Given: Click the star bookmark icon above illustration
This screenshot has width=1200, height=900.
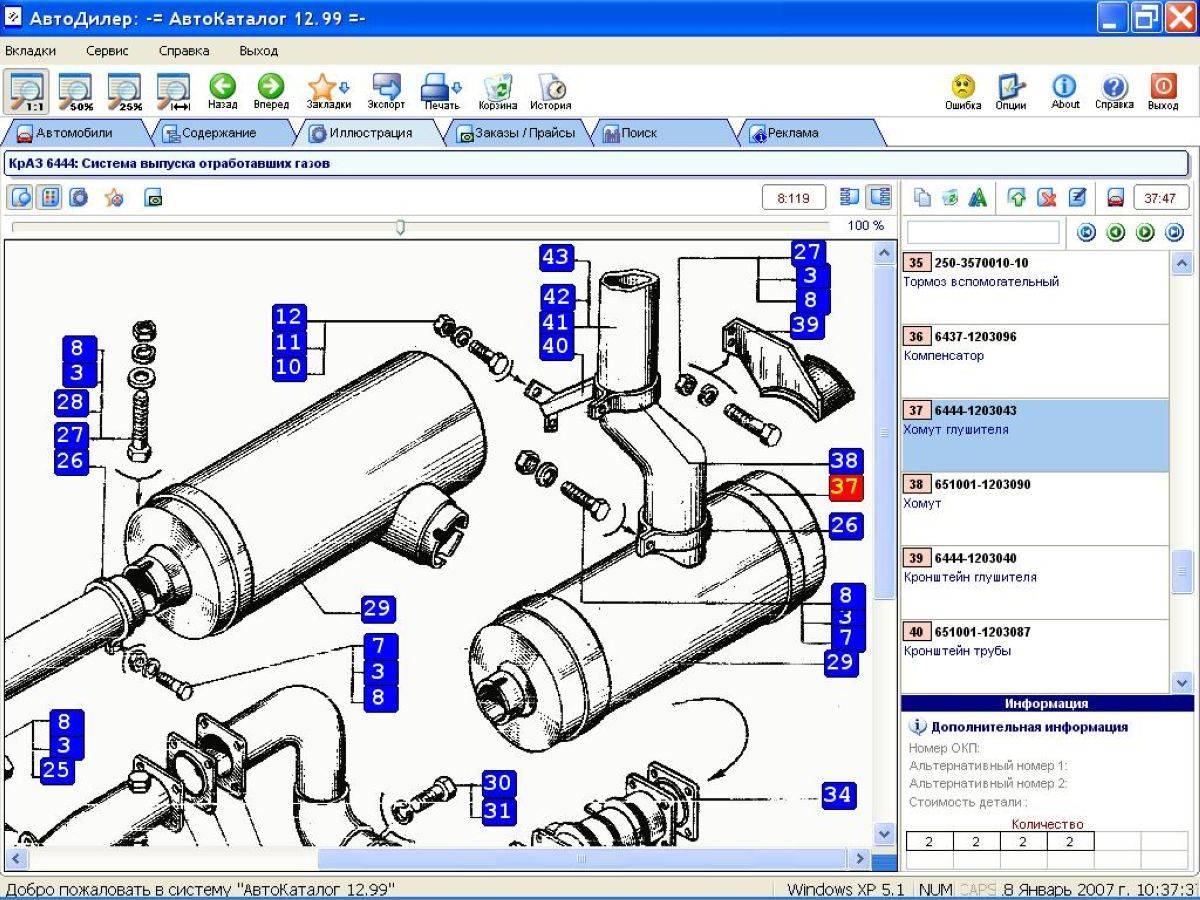Looking at the screenshot, I should pos(114,197).
